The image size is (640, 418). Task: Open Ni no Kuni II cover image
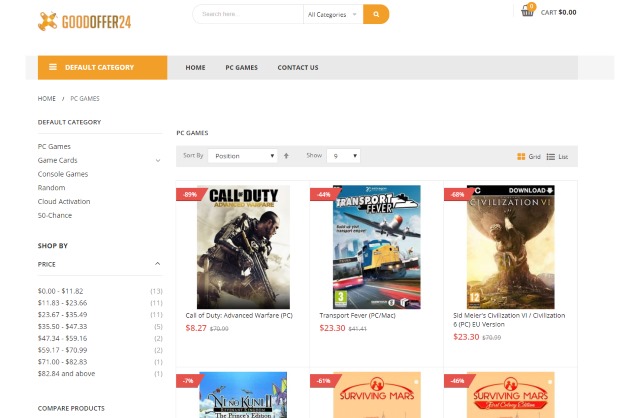pyautogui.click(x=243, y=395)
